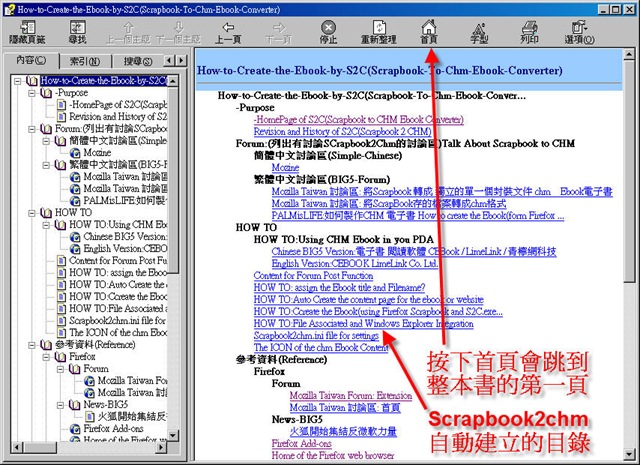Open Mozilla Taiwan Forum: Extension link
This screenshot has width=640, height=465.
(x=351, y=396)
